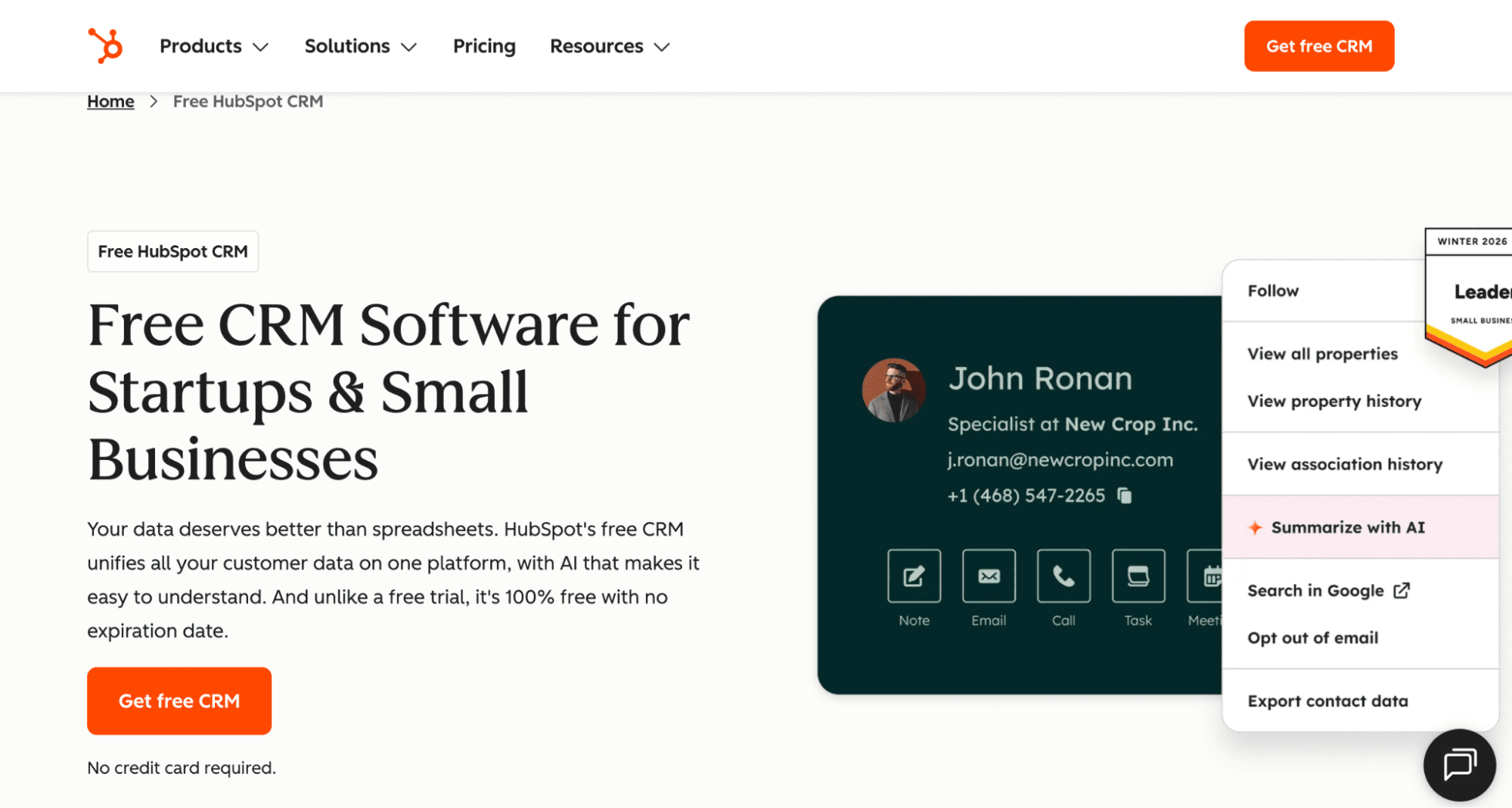Select View all properties
1512x808 pixels.
click(1322, 353)
